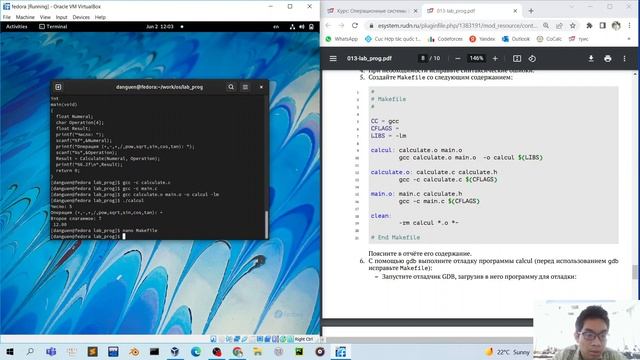Open the WhatsApp bookmark

click(342, 39)
